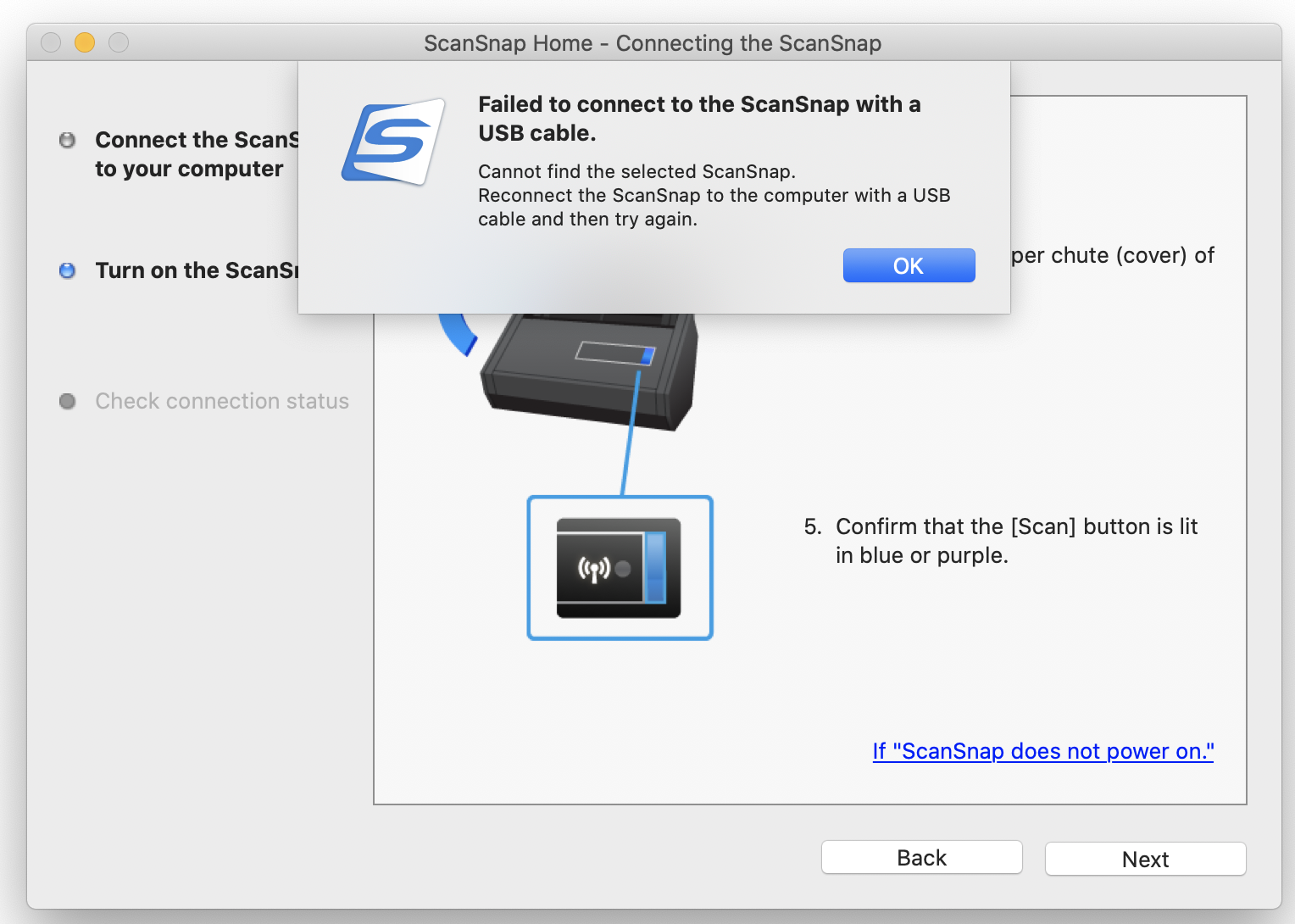1295x924 pixels.
Task: Open the "ScanSnap does not power on" link
Action: point(1042,751)
